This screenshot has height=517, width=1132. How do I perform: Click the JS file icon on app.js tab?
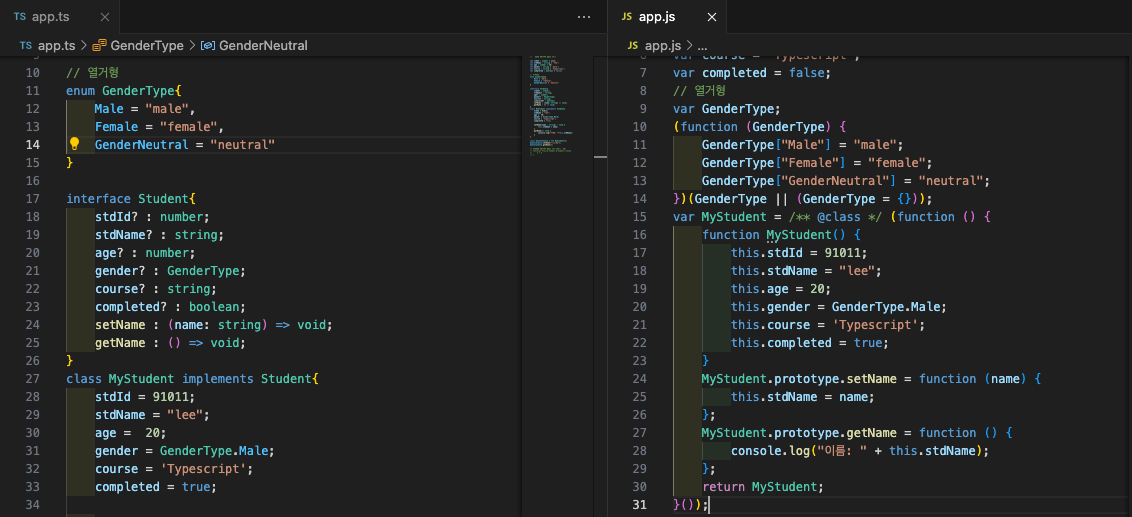(x=627, y=17)
